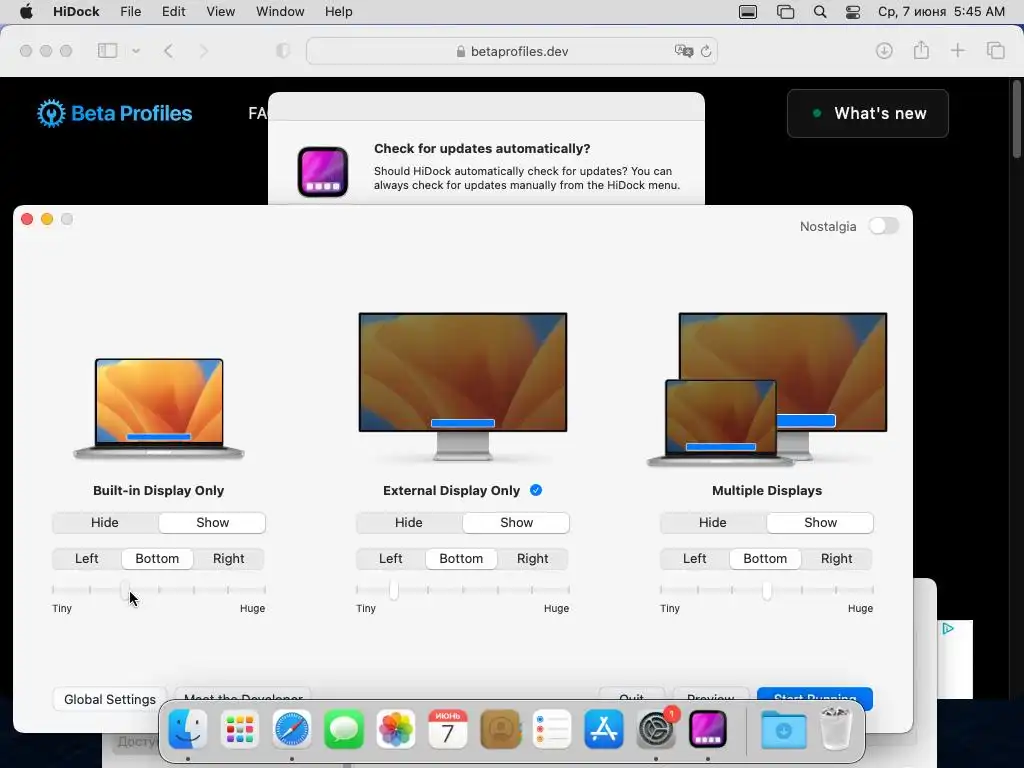The height and width of the screenshot is (768, 1024).
Task: Click the betaprofiles.dev address field
Action: coord(512,51)
